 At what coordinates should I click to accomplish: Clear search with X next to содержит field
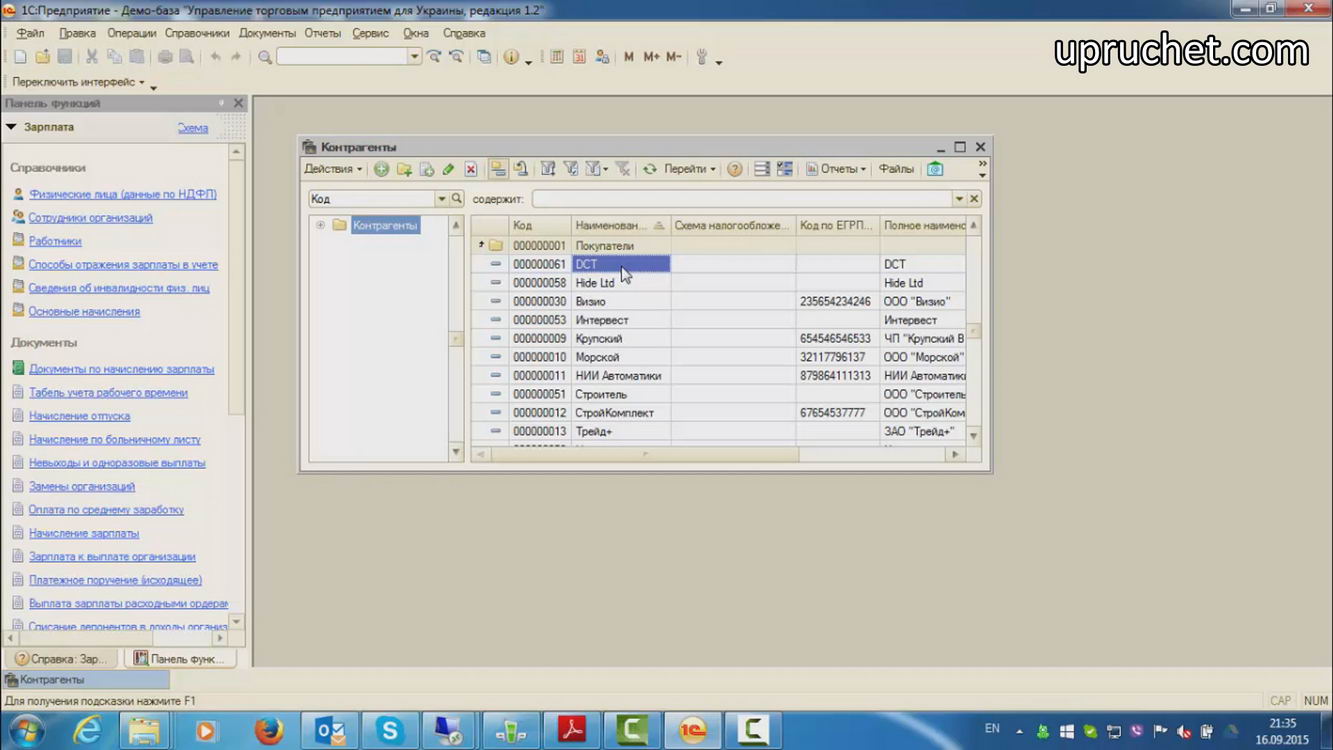[x=974, y=199]
